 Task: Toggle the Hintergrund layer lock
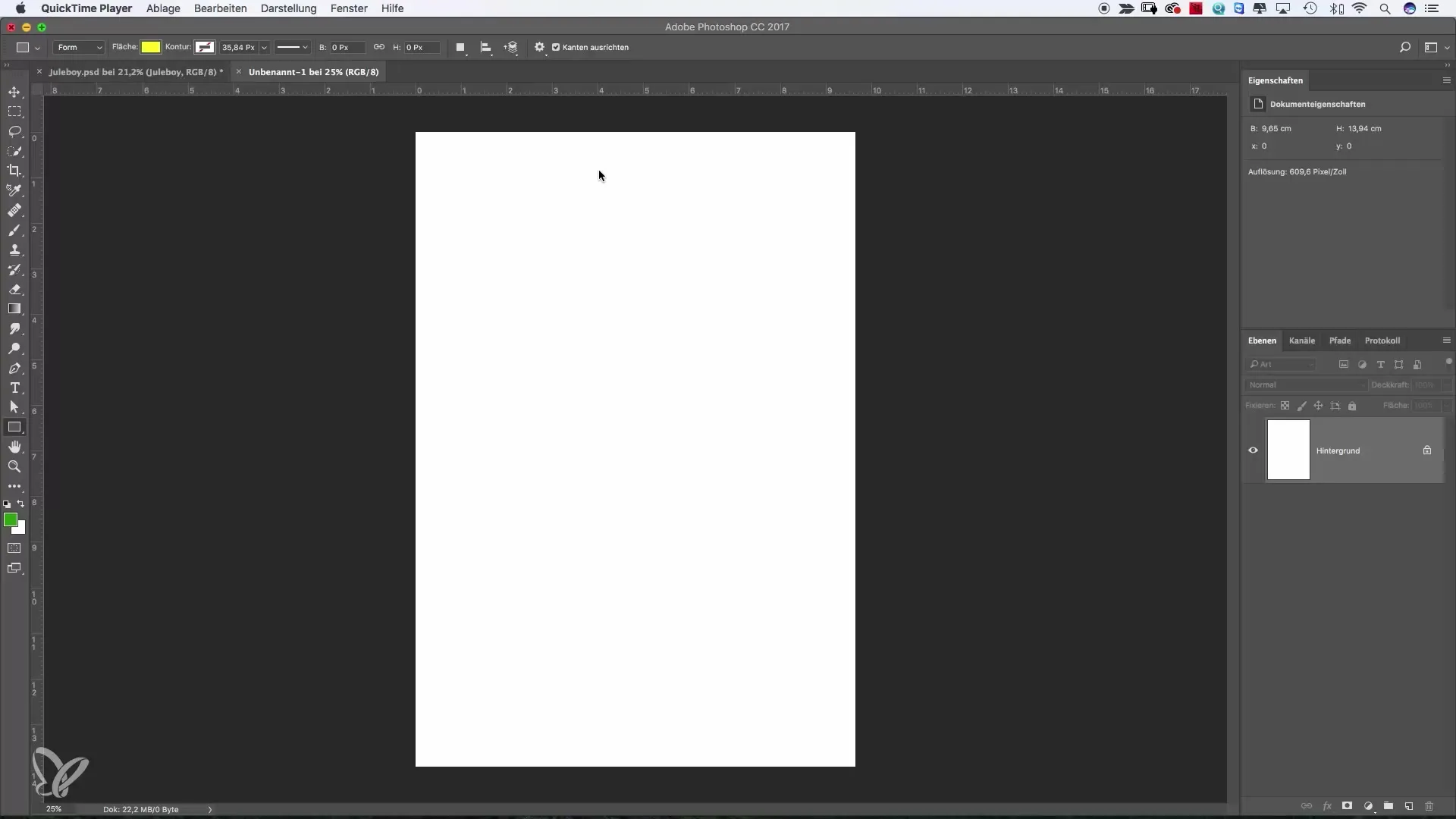(1427, 450)
